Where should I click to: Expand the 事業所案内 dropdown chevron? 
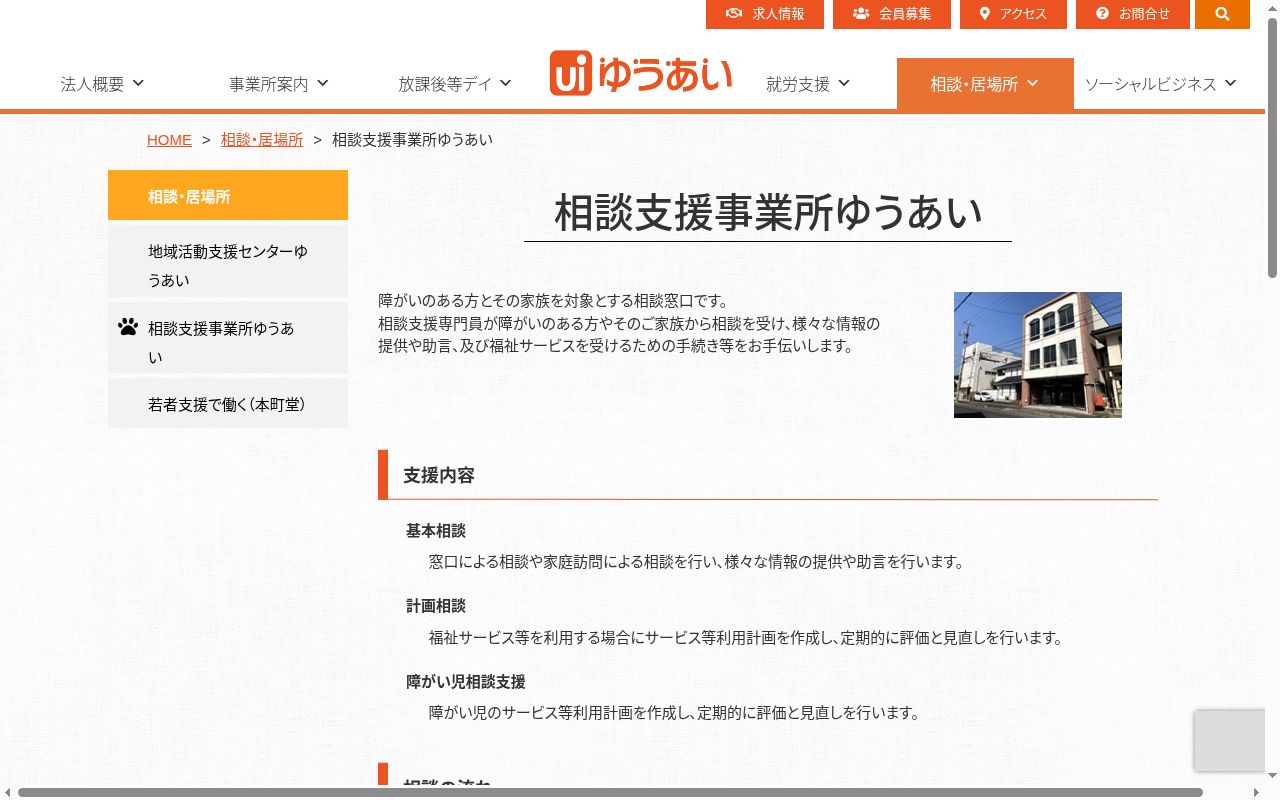[322, 83]
